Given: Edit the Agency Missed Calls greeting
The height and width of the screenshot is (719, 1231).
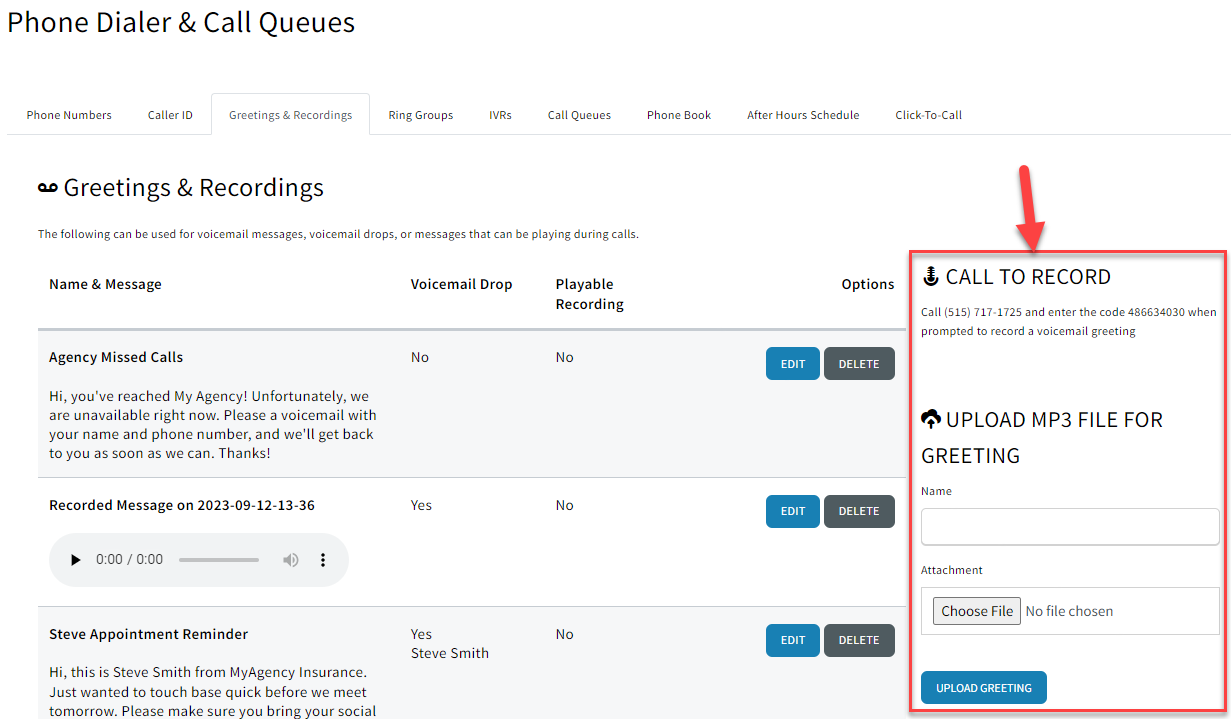Looking at the screenshot, I should pyautogui.click(x=793, y=364).
